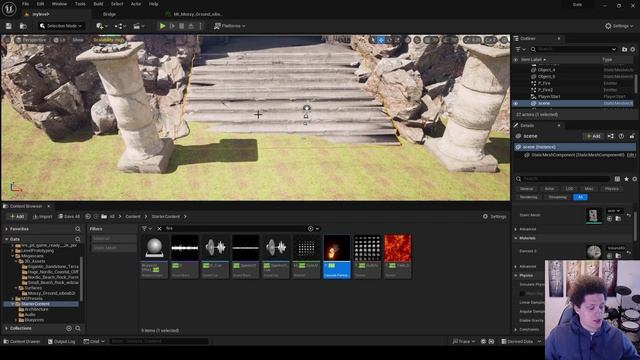Toggle the favorites star in Details search
640x360 pixels.
tap(627, 179)
